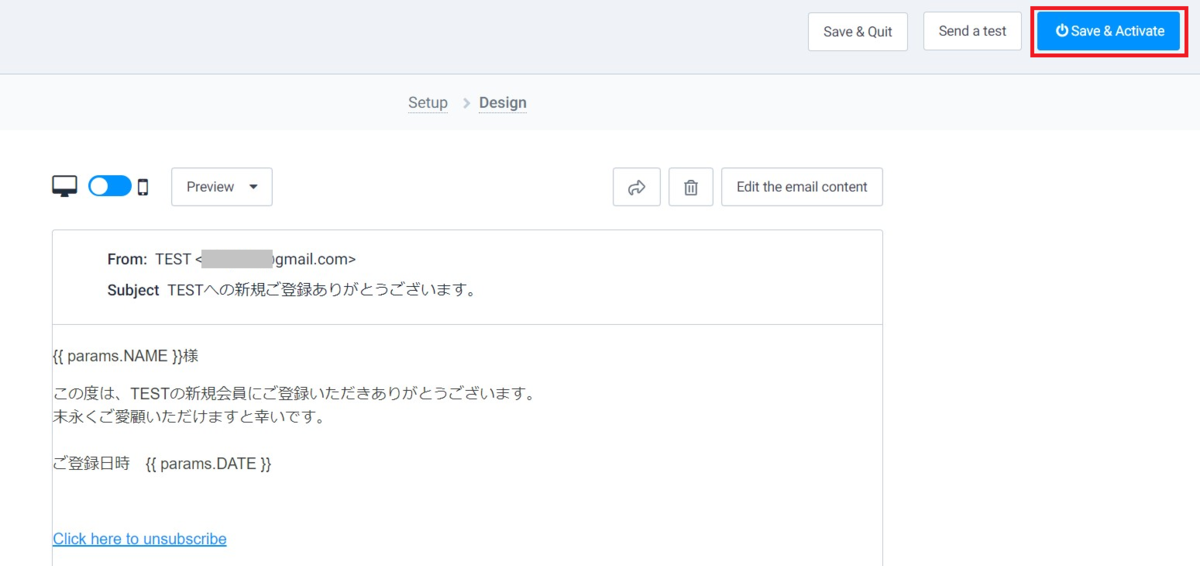Viewport: 1200px width, 566px height.
Task: Click the mobile phone view icon
Action: click(x=143, y=187)
